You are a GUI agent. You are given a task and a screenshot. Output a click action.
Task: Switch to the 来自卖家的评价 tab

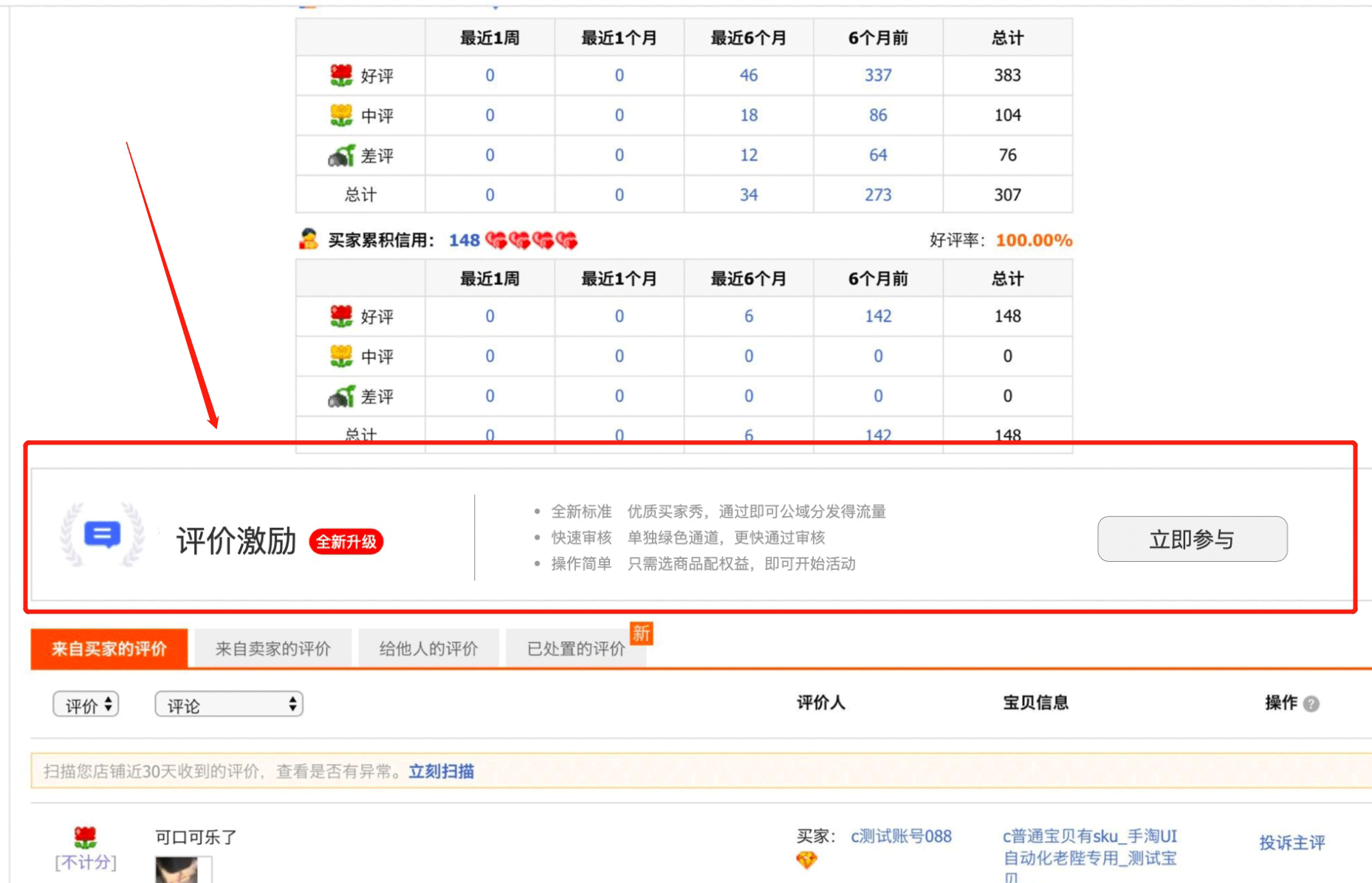(x=272, y=649)
